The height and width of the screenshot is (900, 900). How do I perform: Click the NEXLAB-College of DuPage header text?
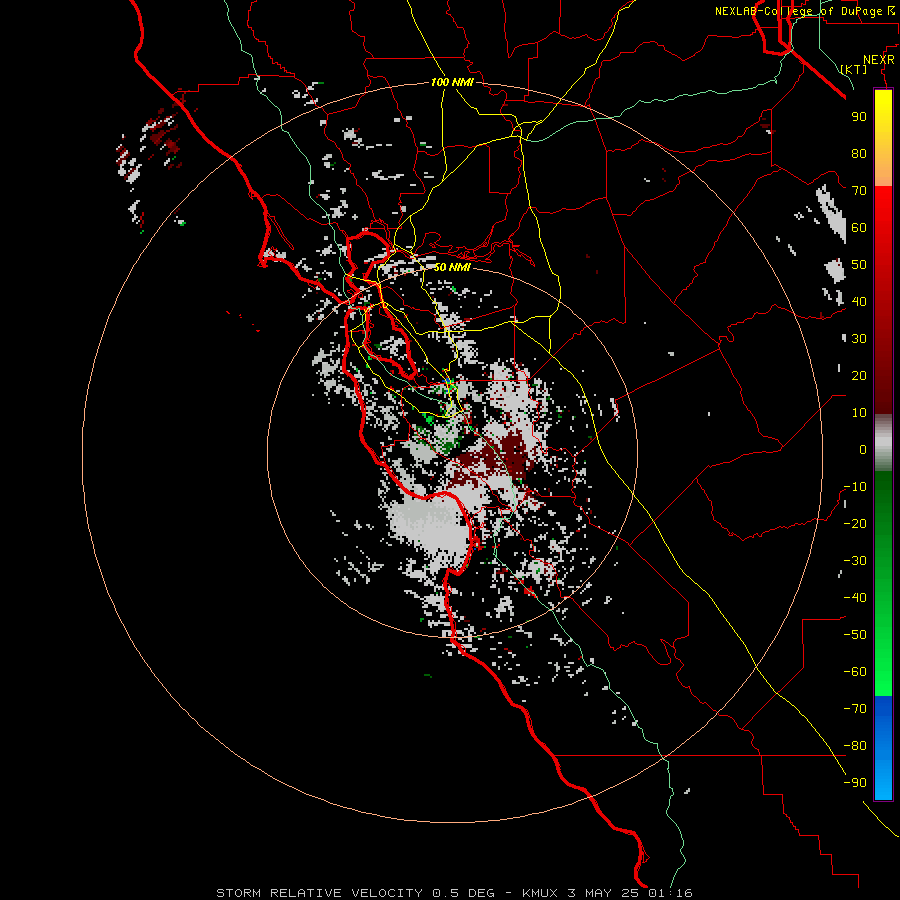point(798,11)
